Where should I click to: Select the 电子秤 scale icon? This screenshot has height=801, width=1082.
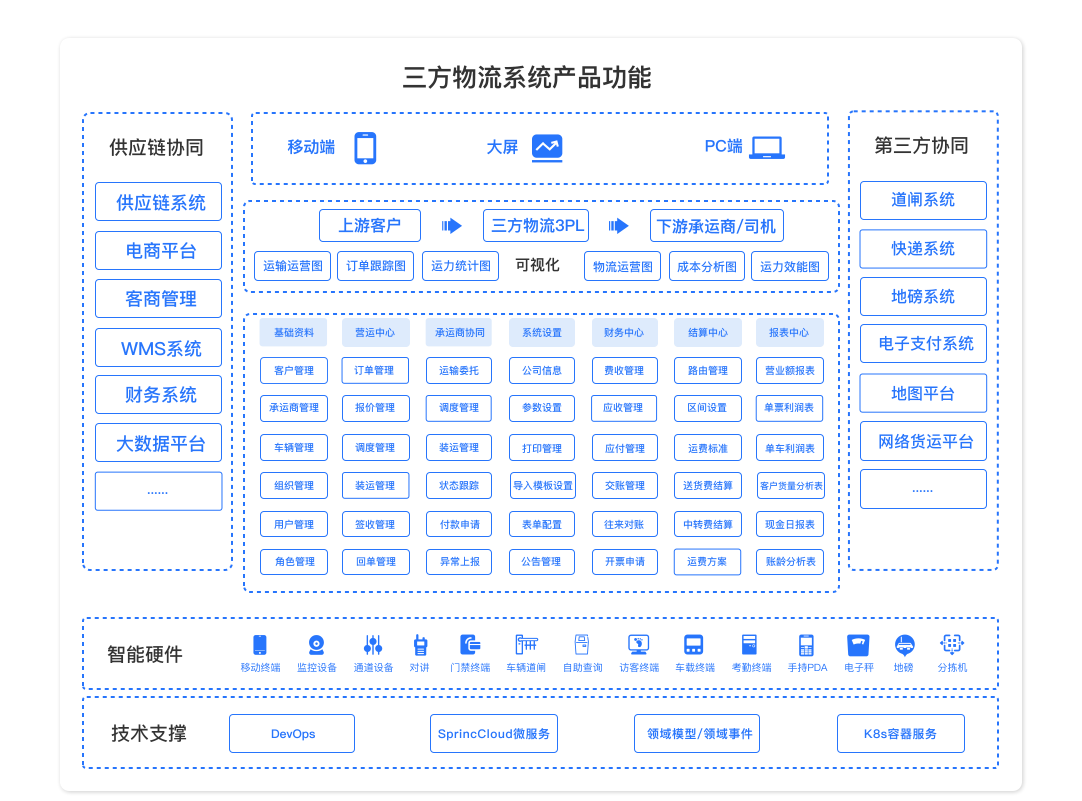[x=858, y=644]
